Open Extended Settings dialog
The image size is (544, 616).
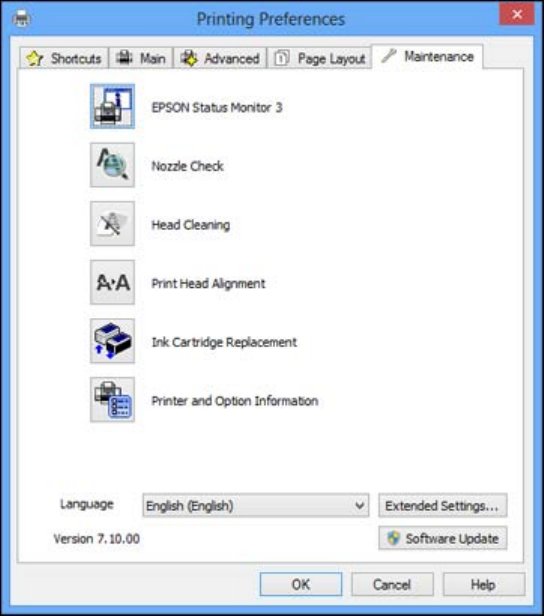click(x=443, y=505)
